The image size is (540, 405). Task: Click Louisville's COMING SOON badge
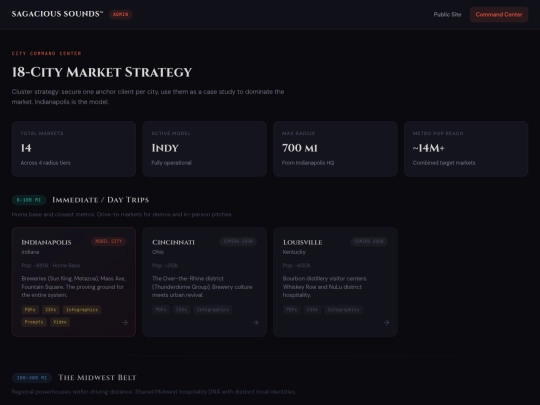(369, 241)
